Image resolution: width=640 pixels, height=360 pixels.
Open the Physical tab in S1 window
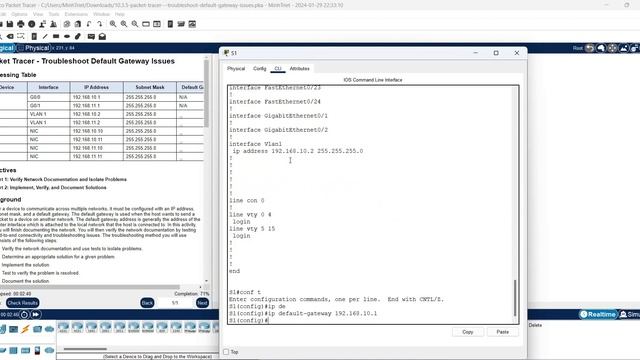pyautogui.click(x=236, y=69)
